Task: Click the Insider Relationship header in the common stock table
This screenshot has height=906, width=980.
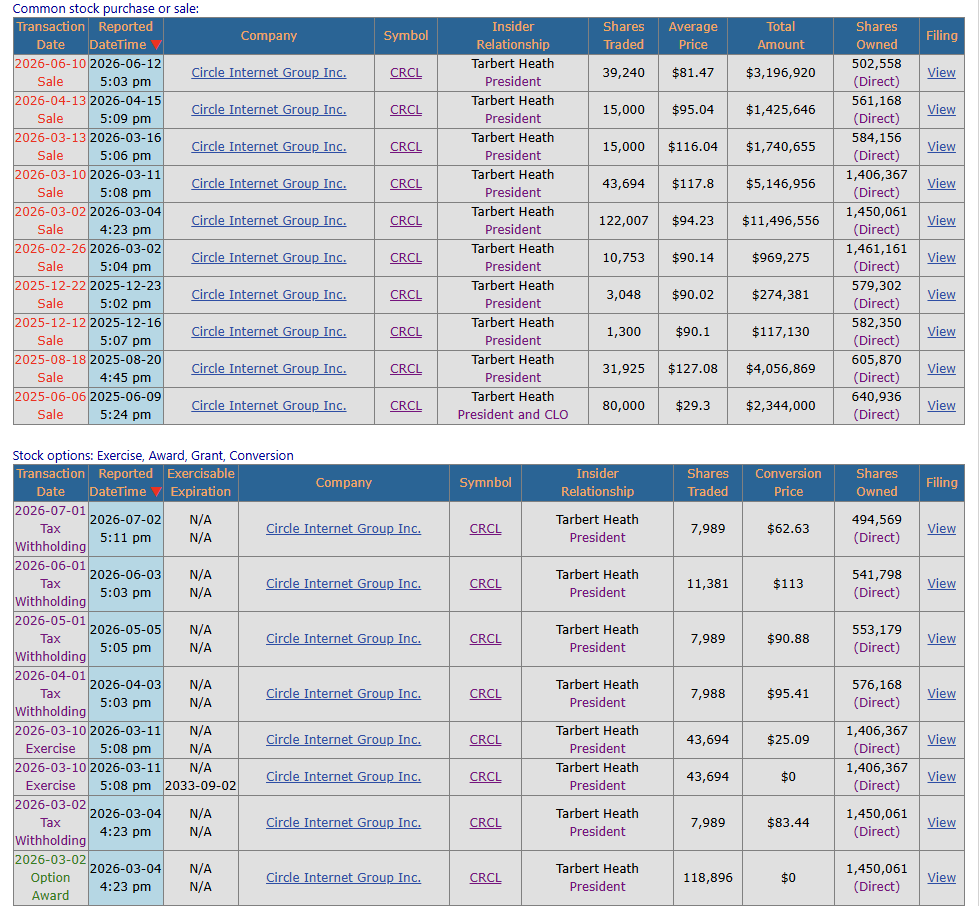Action: 512,36
